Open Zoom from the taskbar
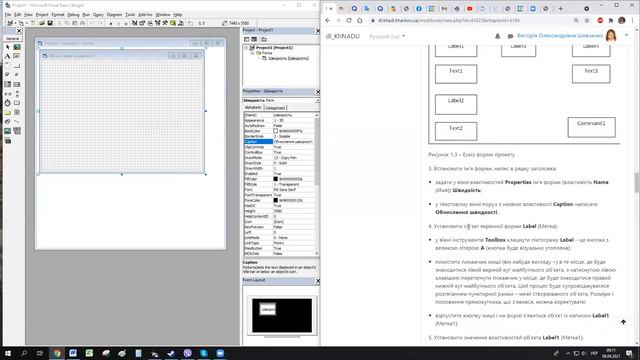 click(220, 353)
